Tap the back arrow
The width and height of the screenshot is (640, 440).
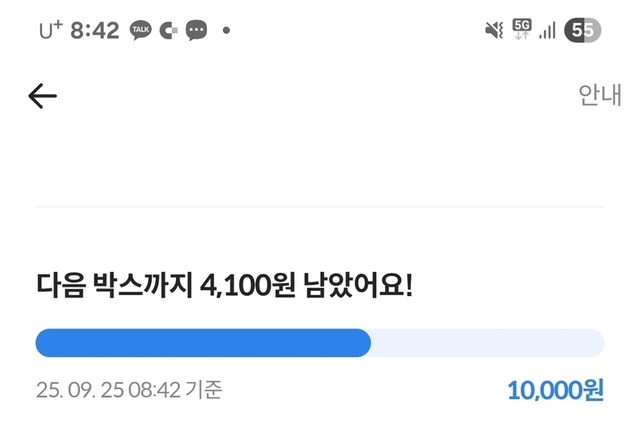pos(43,96)
